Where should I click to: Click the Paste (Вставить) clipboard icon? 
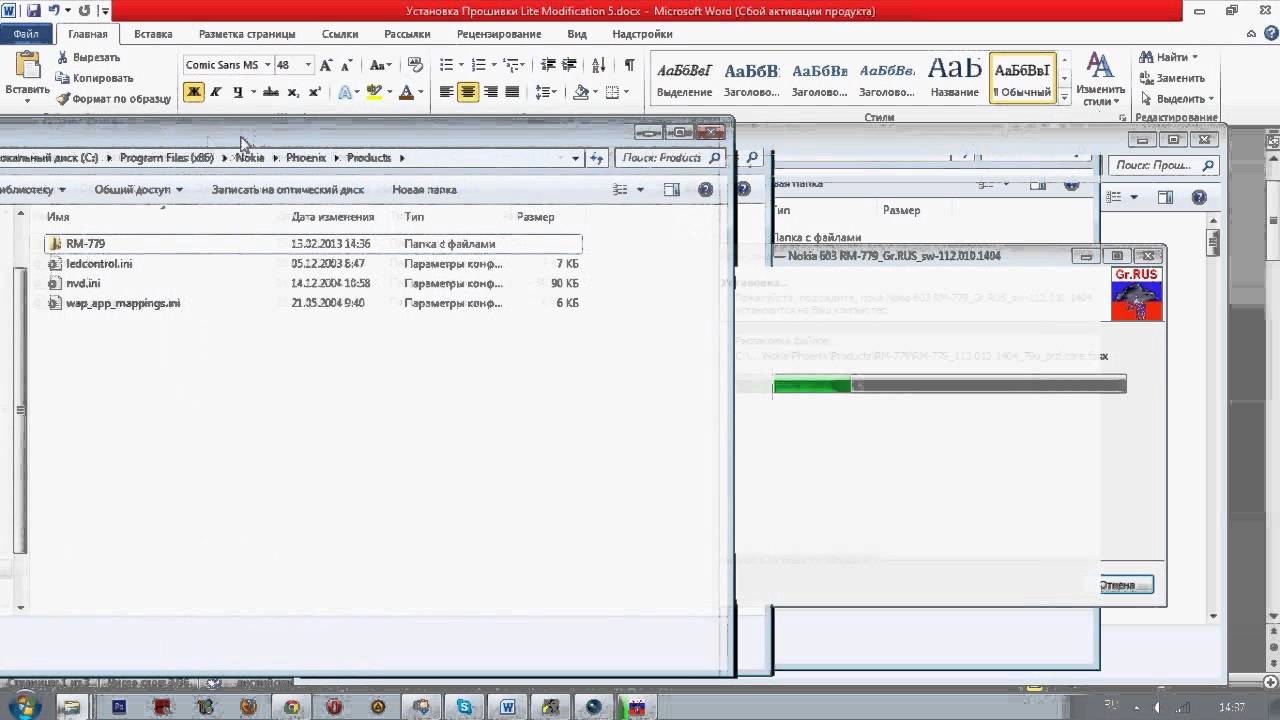coord(27,65)
